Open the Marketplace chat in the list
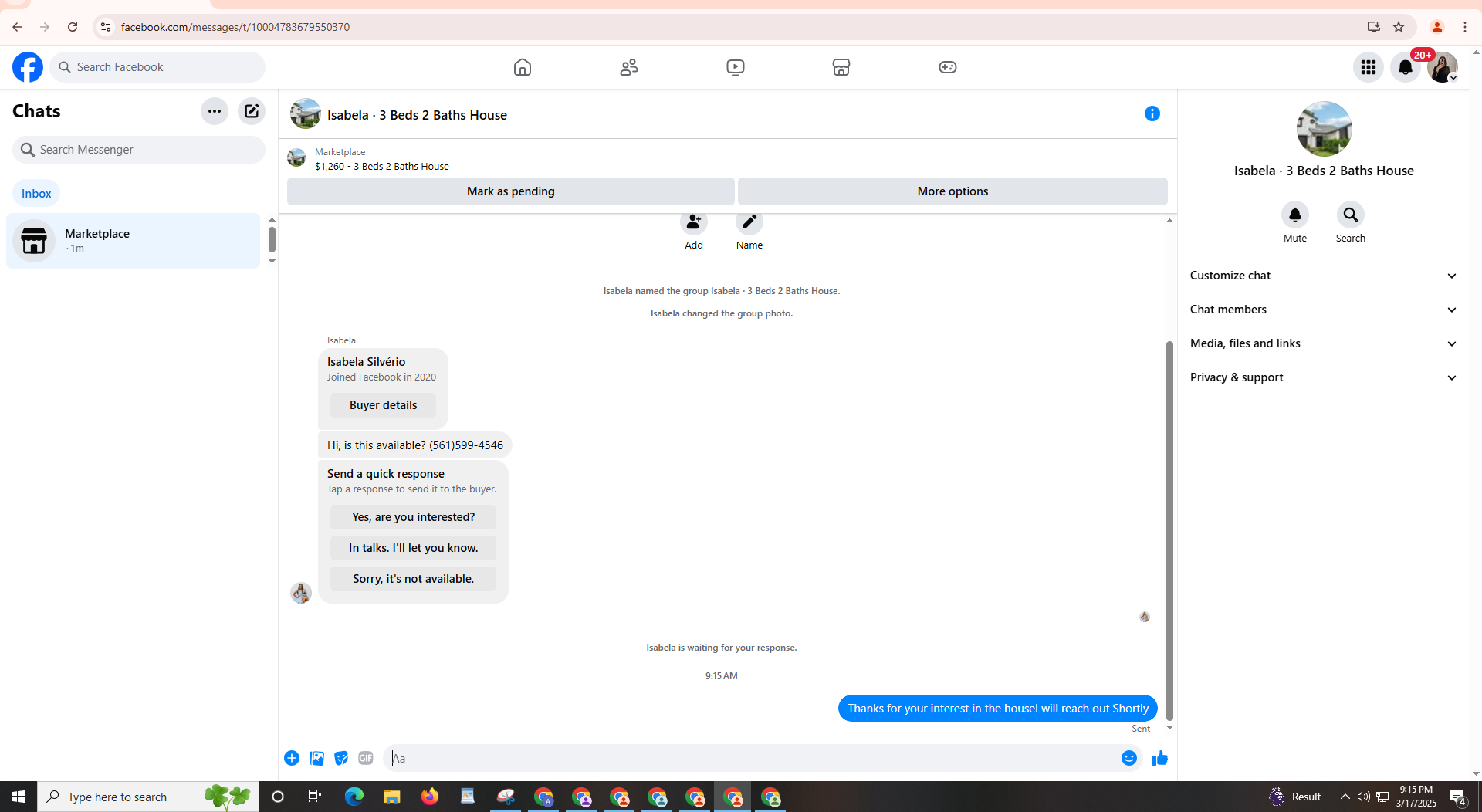This screenshot has height=812, width=1482. tap(134, 241)
